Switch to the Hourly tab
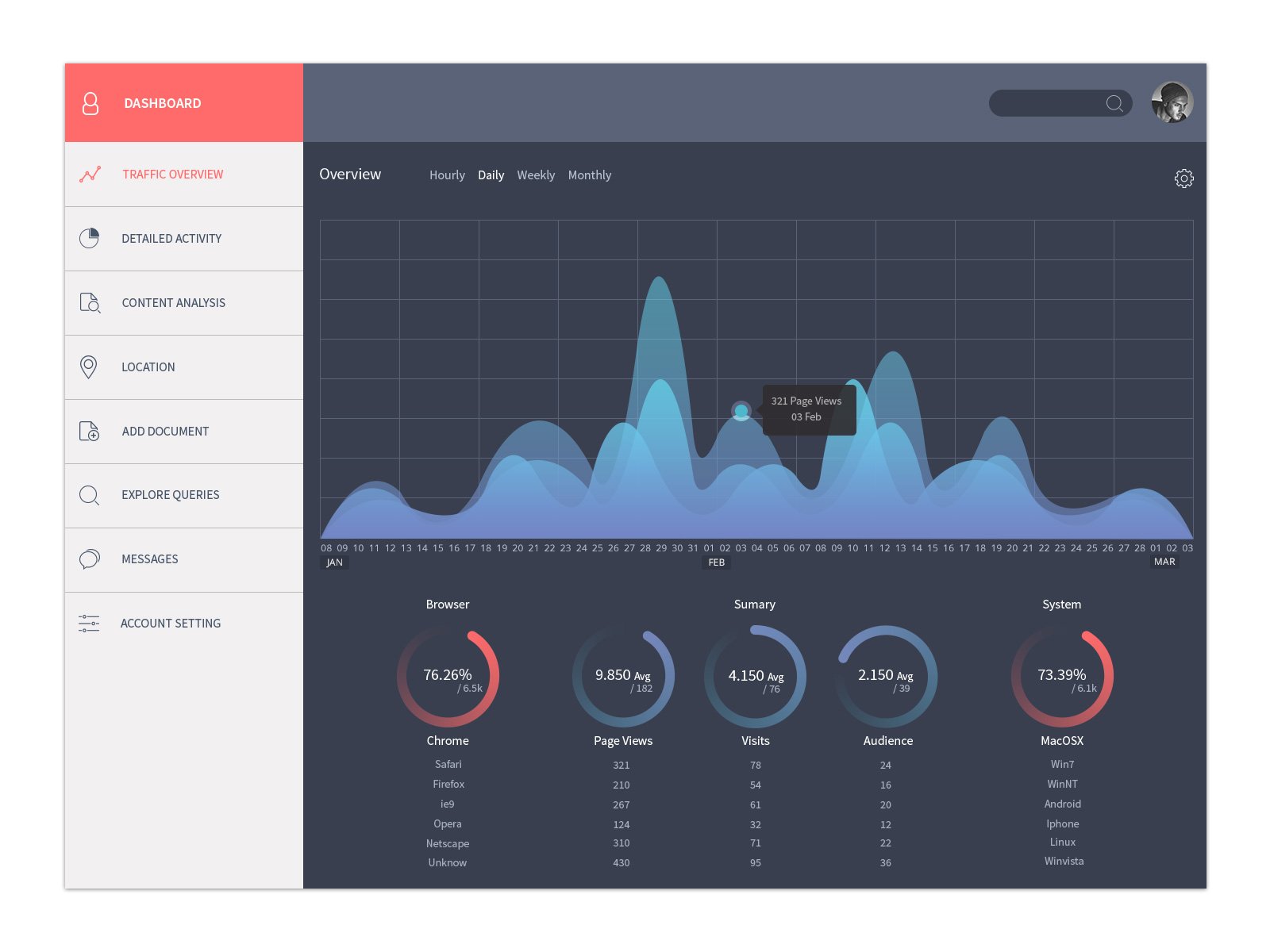 (x=447, y=175)
